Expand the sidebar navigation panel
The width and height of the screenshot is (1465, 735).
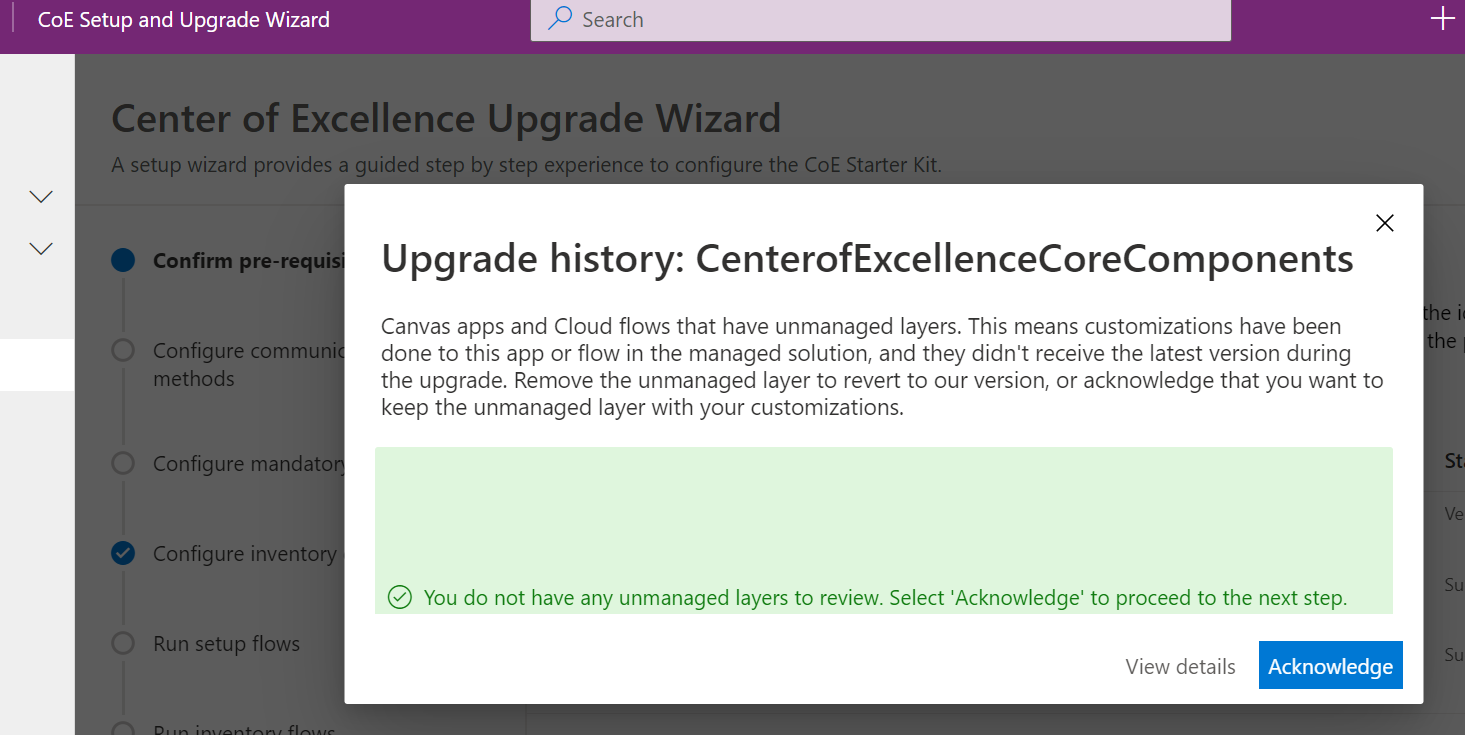pos(37,365)
